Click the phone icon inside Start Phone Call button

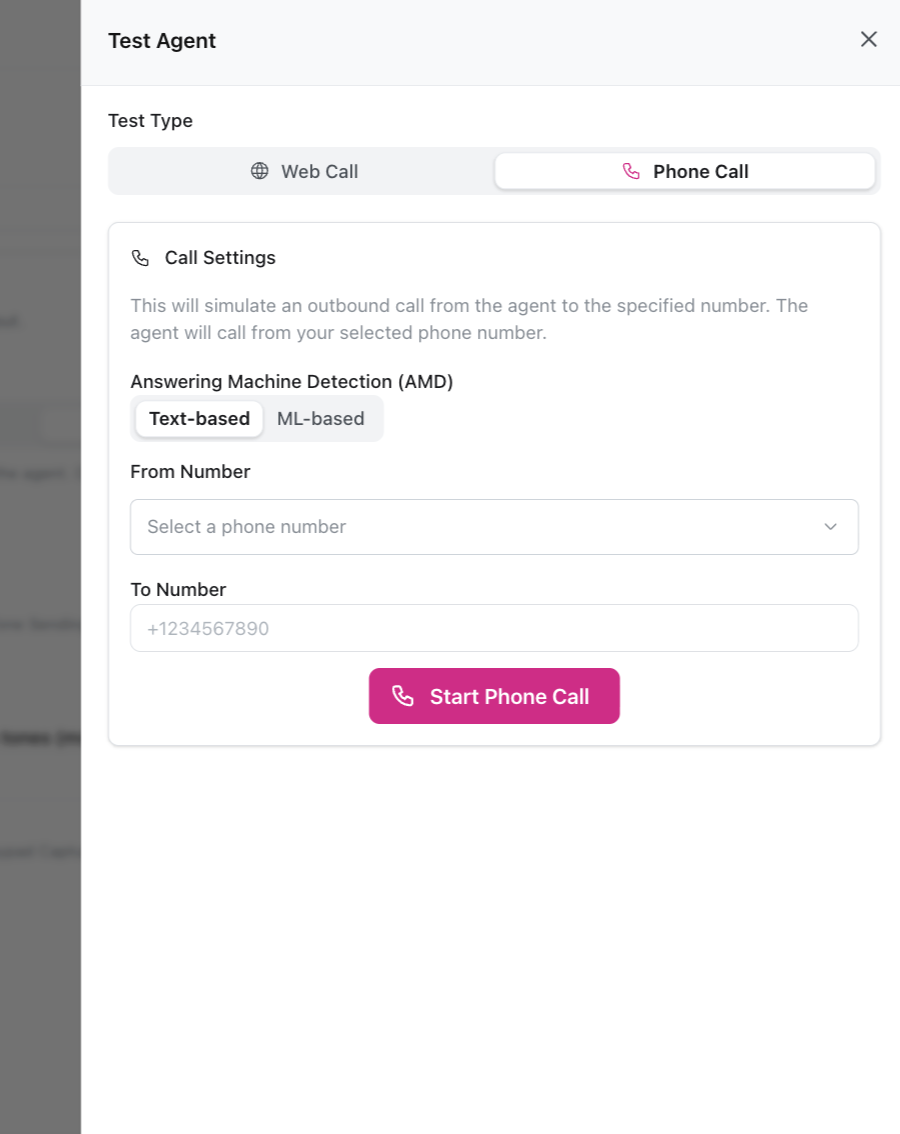tap(403, 695)
